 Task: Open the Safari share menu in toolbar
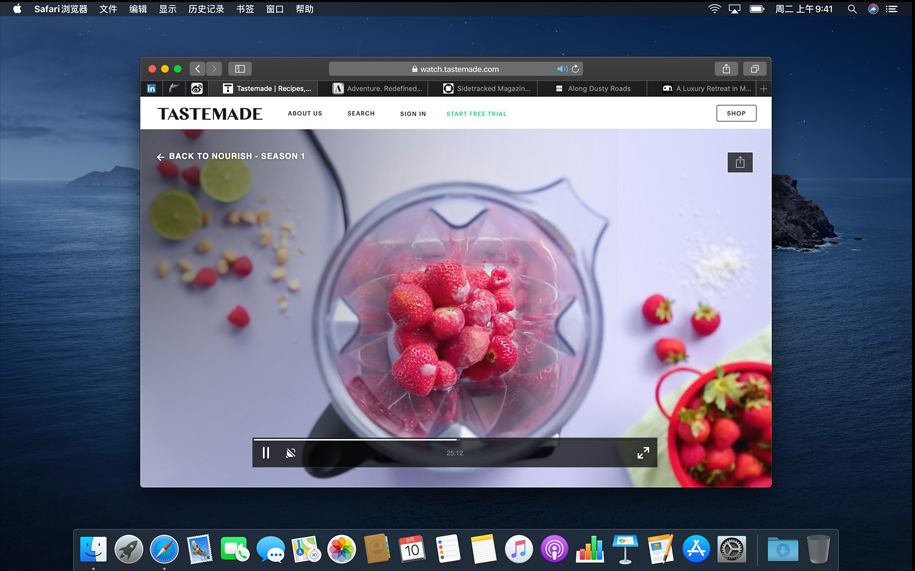coord(726,69)
